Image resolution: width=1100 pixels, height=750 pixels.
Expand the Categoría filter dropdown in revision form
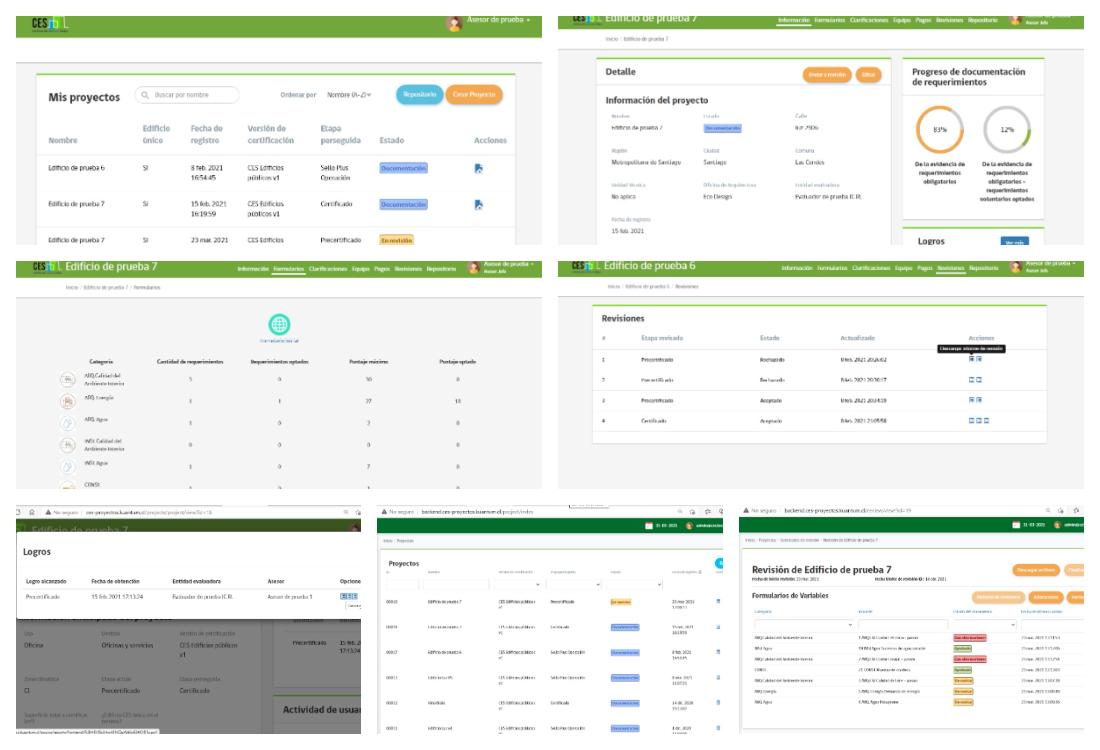pyautogui.click(x=849, y=624)
